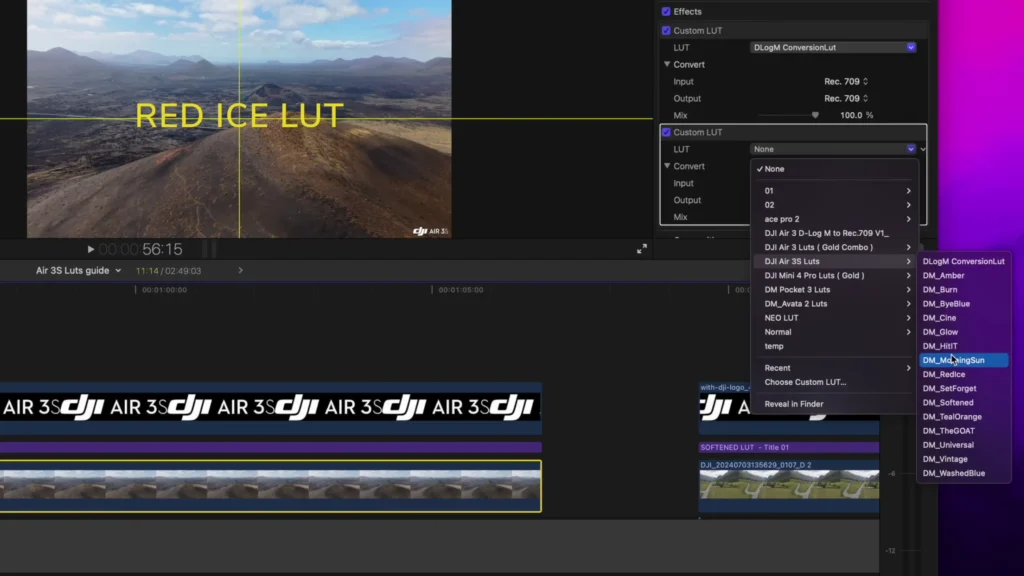Disable the first Custom LUT effect checkbox

tap(666, 31)
